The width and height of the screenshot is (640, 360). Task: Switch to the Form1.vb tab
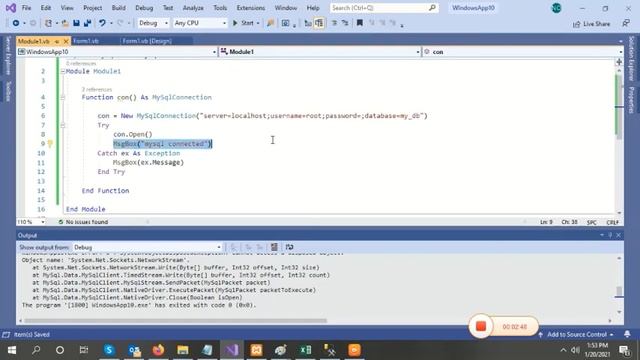(86, 41)
